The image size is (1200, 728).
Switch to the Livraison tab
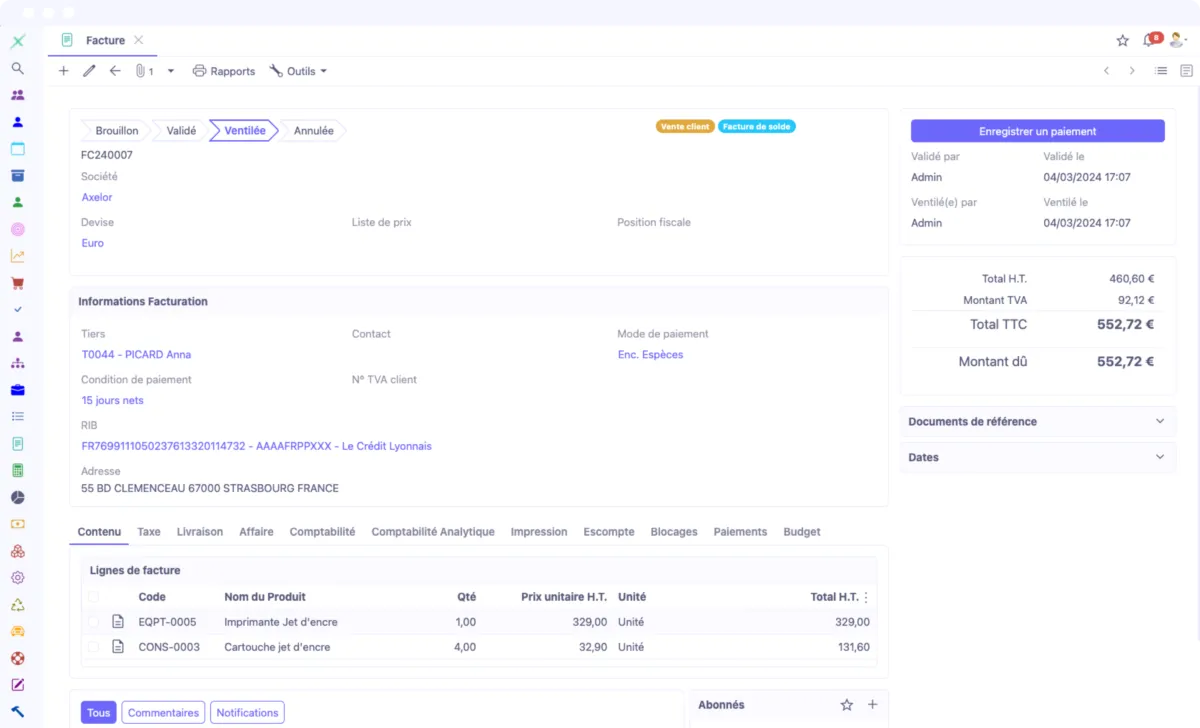pyautogui.click(x=200, y=532)
